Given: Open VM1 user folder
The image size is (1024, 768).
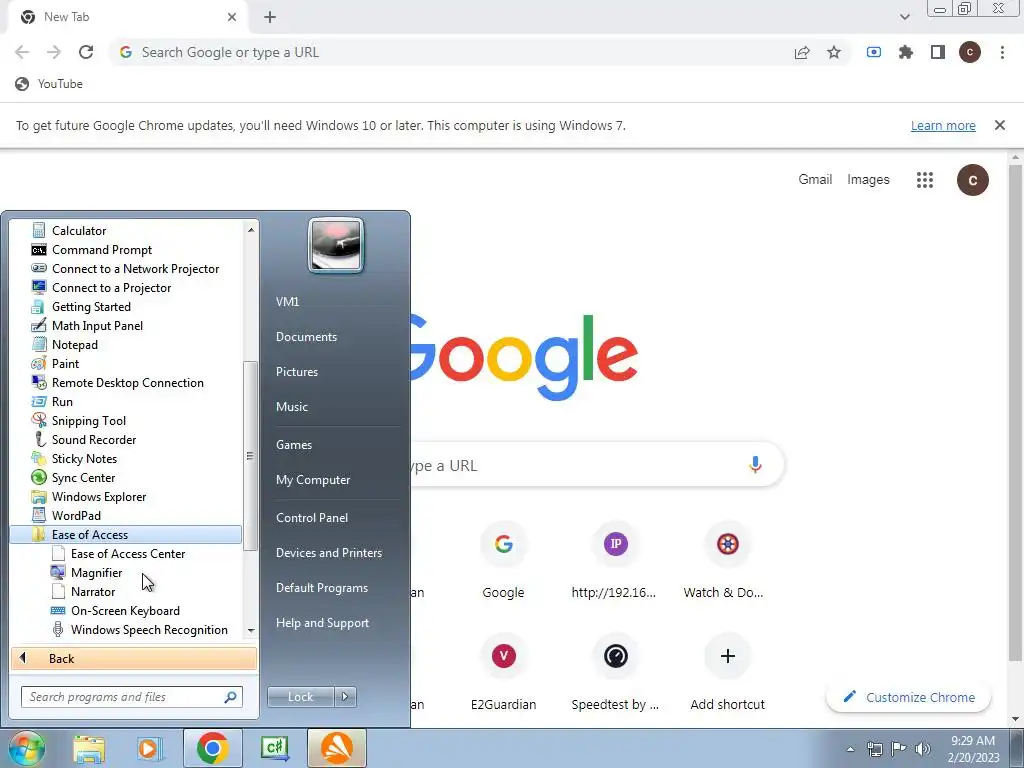Looking at the screenshot, I should [x=287, y=301].
